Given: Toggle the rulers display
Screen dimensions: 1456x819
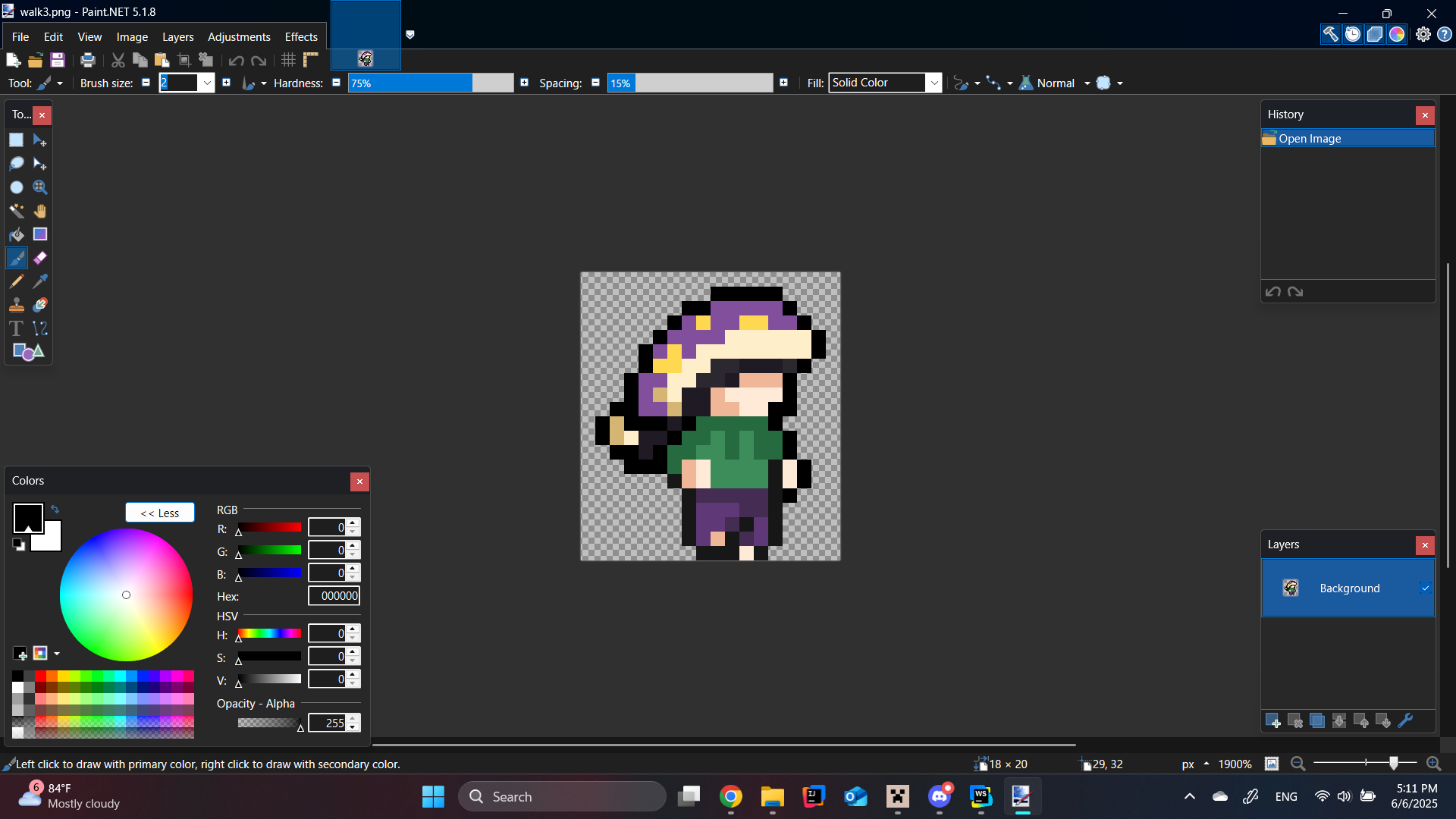Looking at the screenshot, I should tap(310, 60).
